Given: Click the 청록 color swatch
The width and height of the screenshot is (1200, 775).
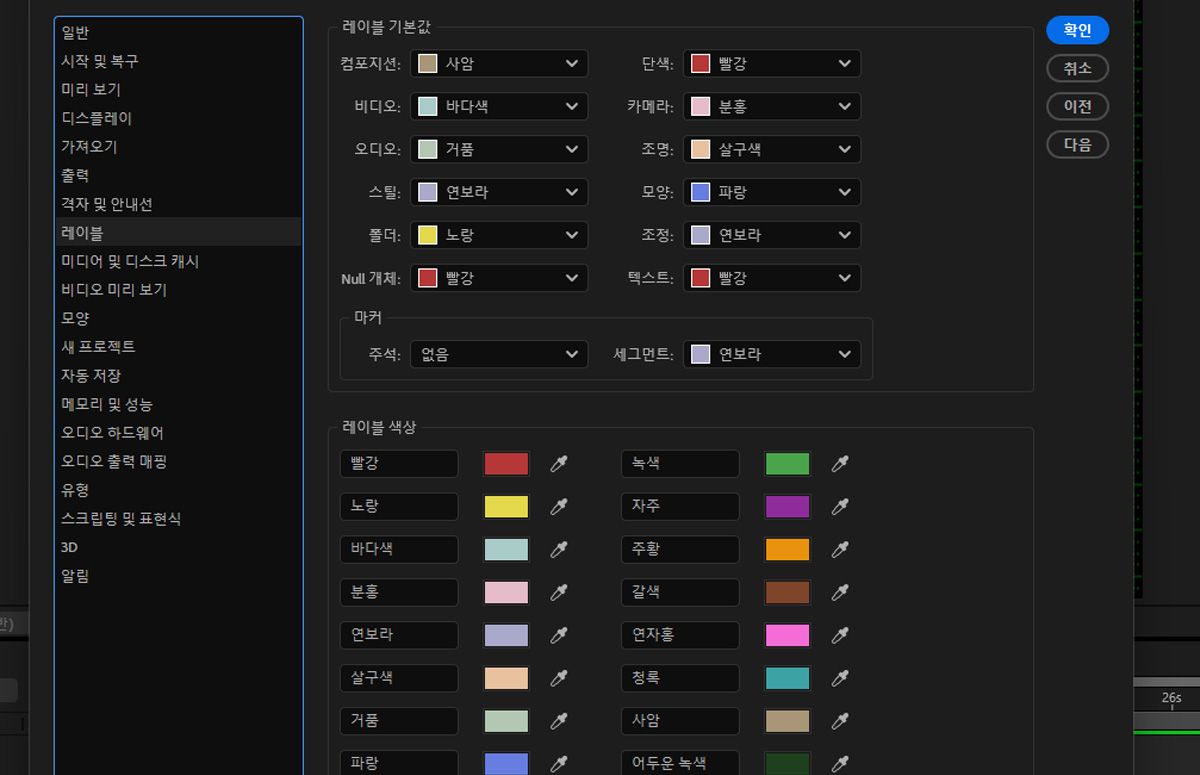Looking at the screenshot, I should (x=787, y=678).
